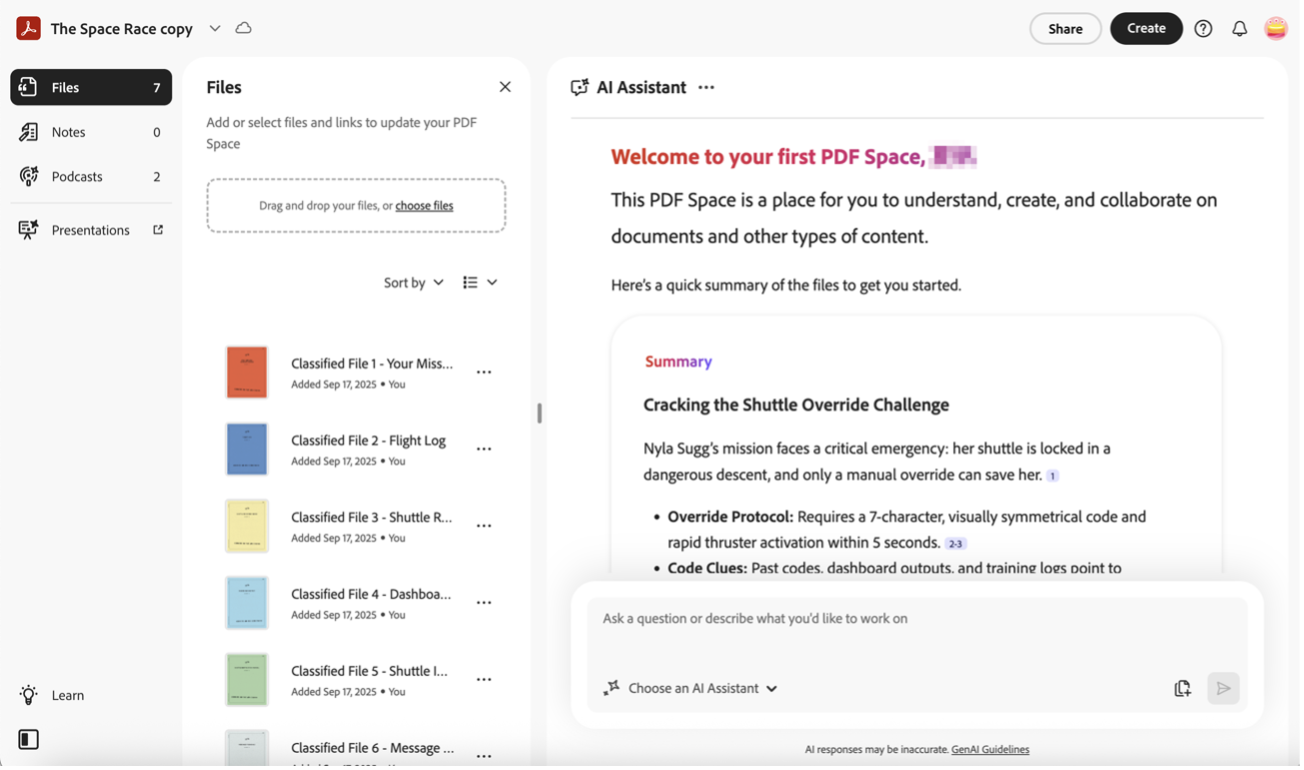Expand the Choose an AI Assistant dropdown
Image resolution: width=1304 pixels, height=770 pixels.
[x=691, y=688]
